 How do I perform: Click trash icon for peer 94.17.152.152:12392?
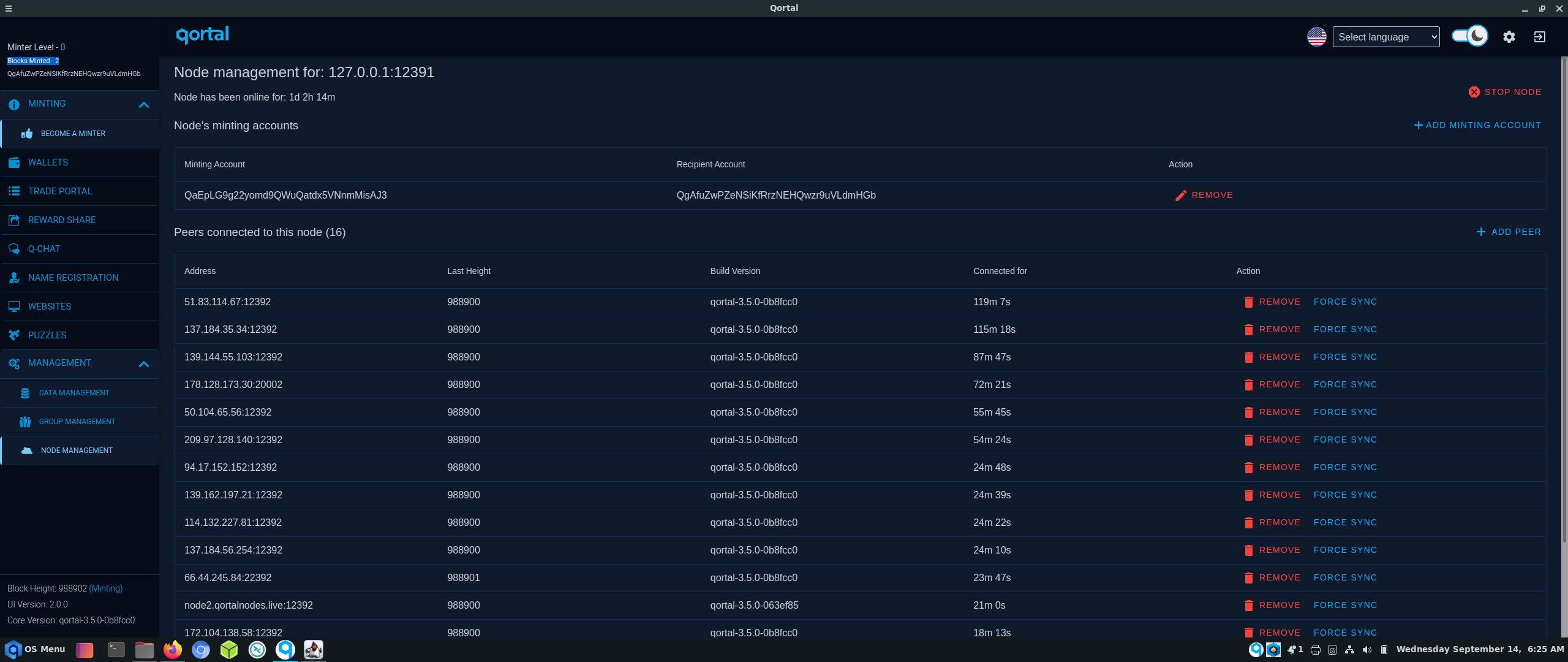pos(1248,468)
